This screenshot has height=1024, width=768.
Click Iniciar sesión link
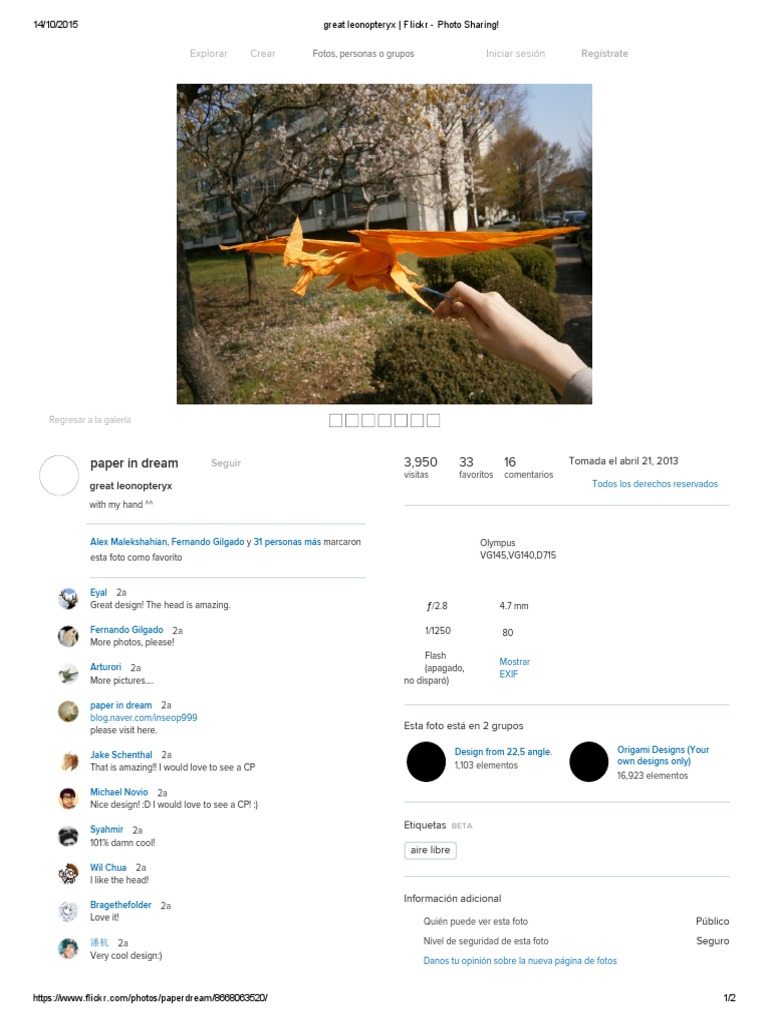pyautogui.click(x=515, y=54)
